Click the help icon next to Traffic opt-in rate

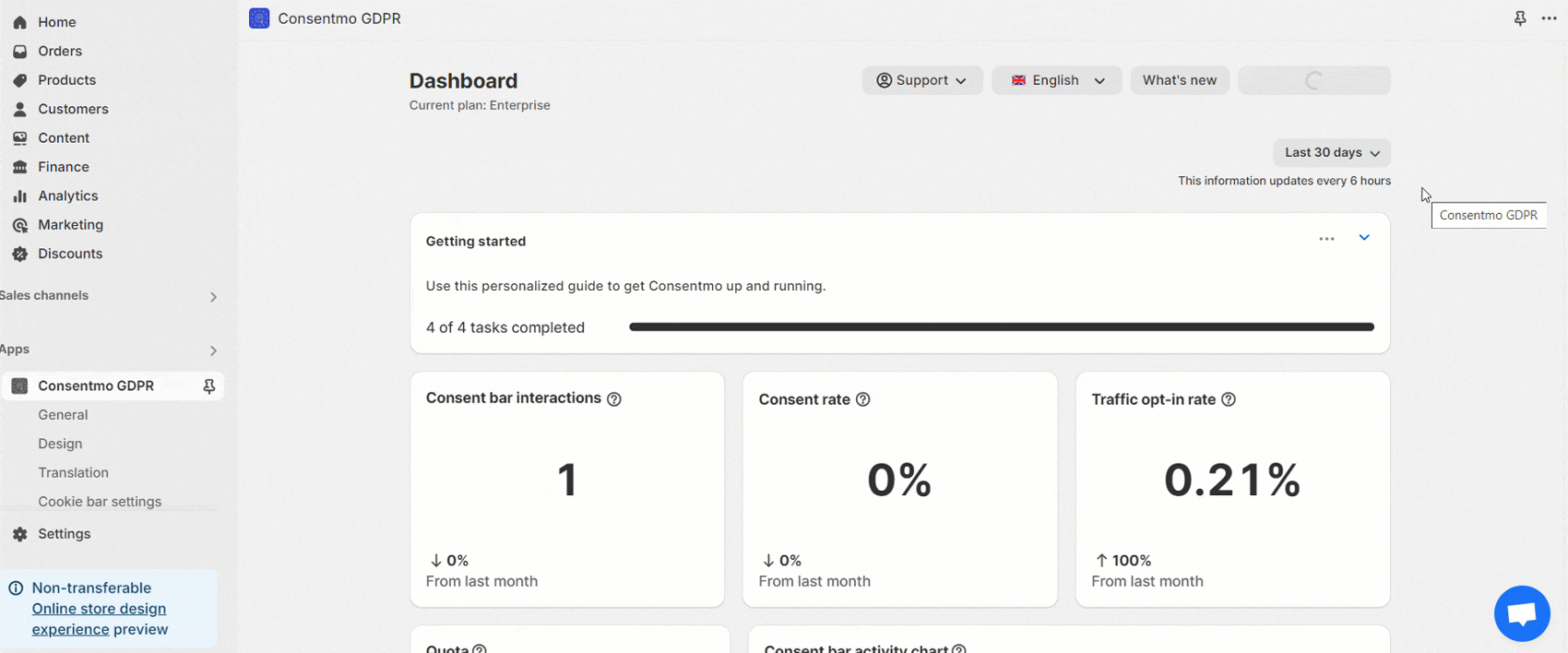click(1229, 399)
